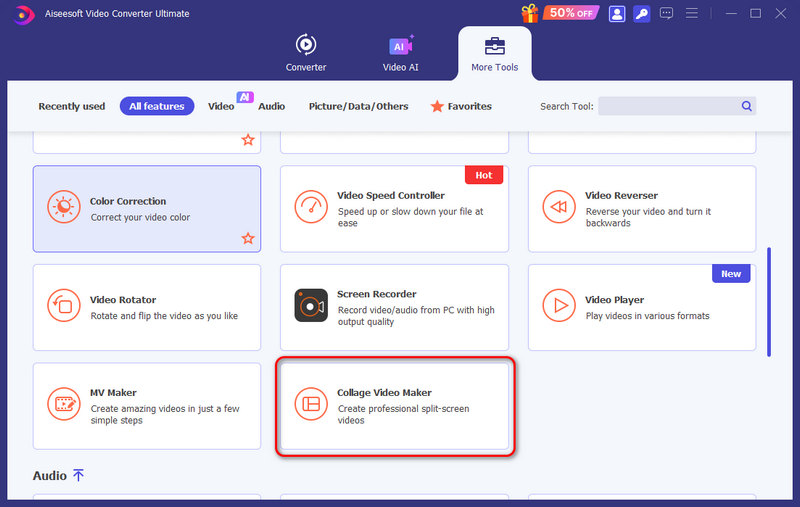Launch the MV Maker tool
800x507 pixels.
tap(146, 404)
